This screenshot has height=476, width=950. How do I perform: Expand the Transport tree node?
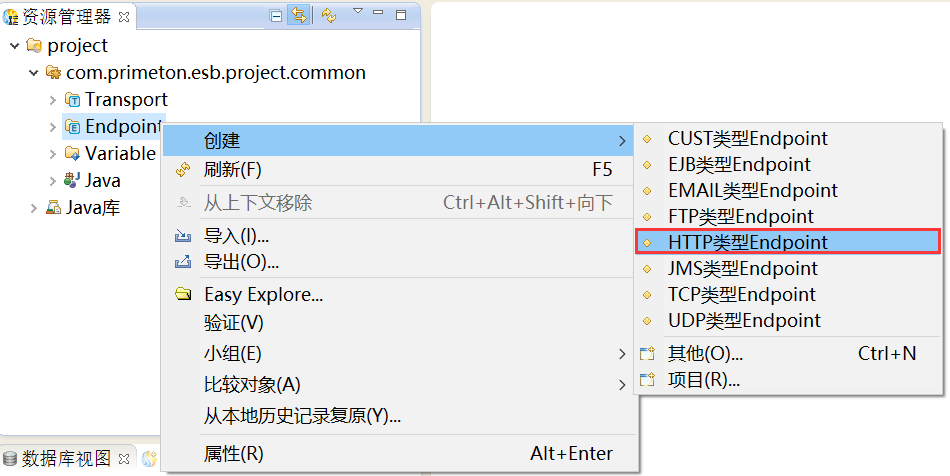click(52, 100)
